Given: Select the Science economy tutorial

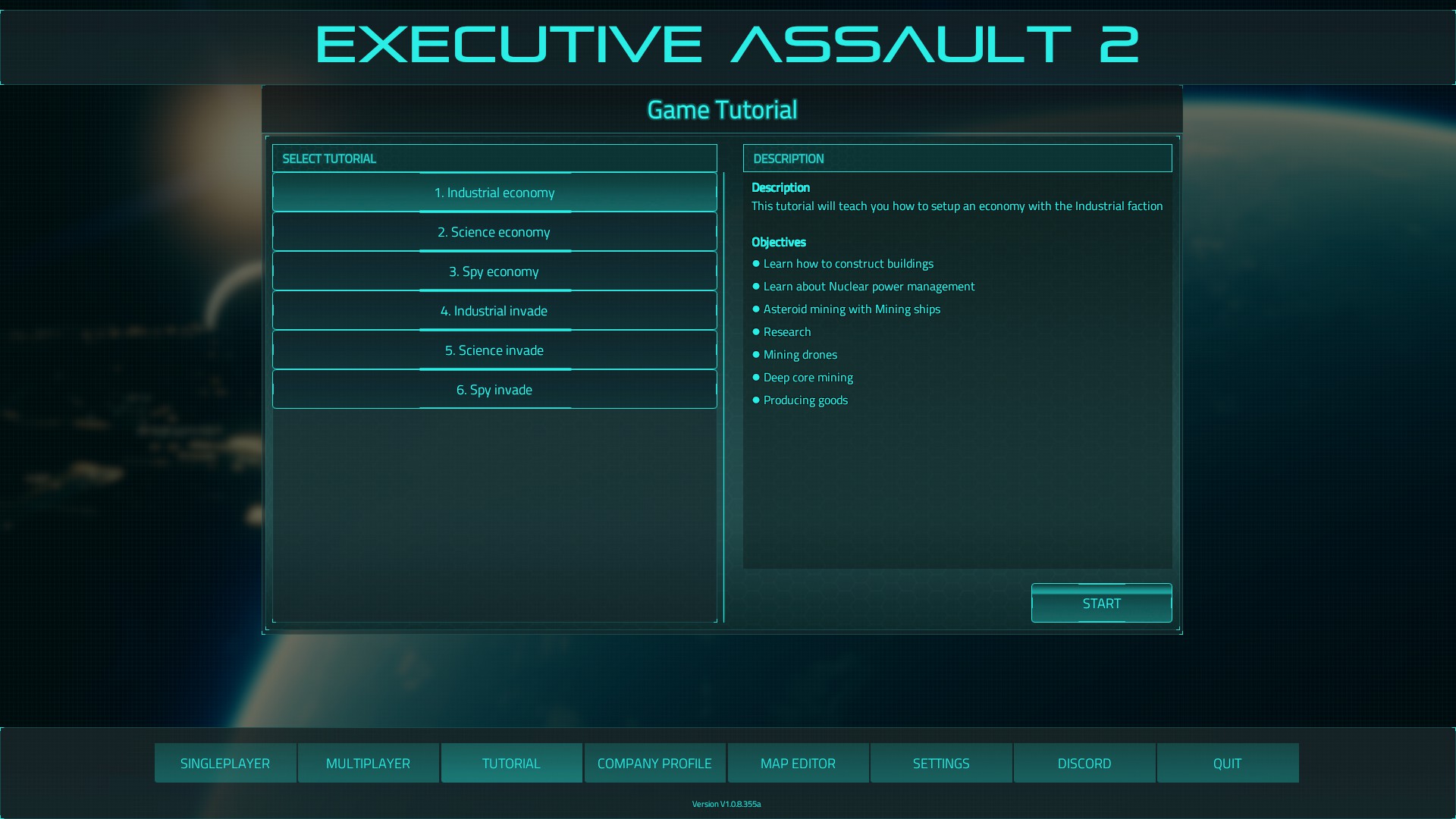Looking at the screenshot, I should pyautogui.click(x=494, y=232).
